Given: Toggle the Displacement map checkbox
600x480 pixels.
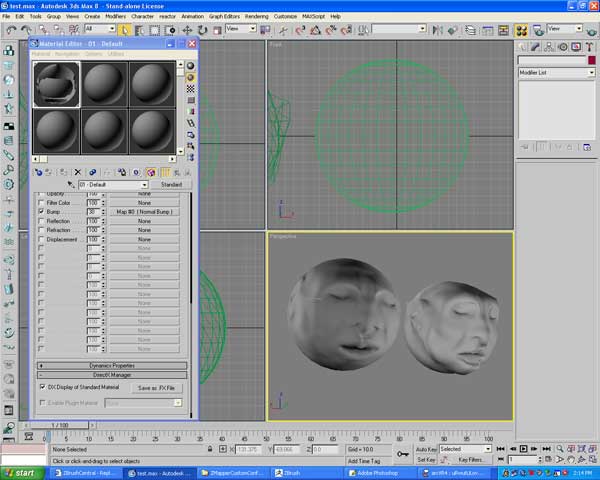Looking at the screenshot, I should pyautogui.click(x=41, y=239).
